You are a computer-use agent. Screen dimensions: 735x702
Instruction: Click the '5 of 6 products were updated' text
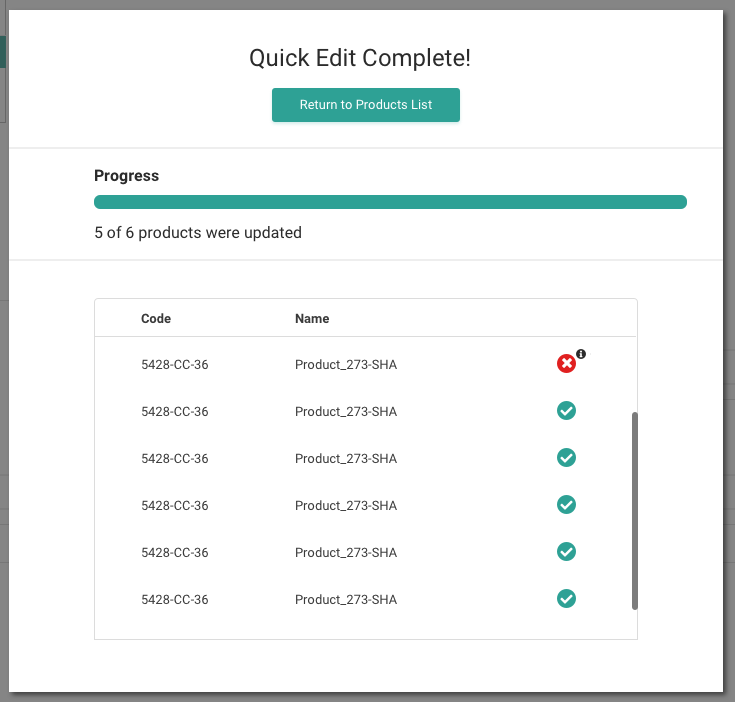(x=198, y=233)
